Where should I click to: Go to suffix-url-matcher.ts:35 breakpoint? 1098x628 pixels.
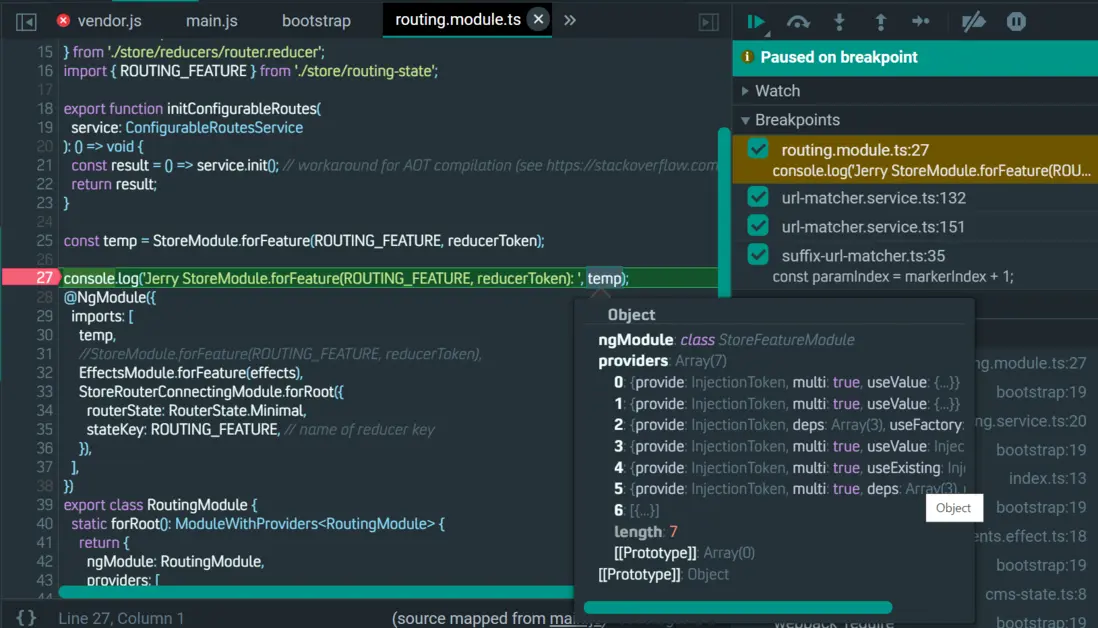[x=863, y=256]
